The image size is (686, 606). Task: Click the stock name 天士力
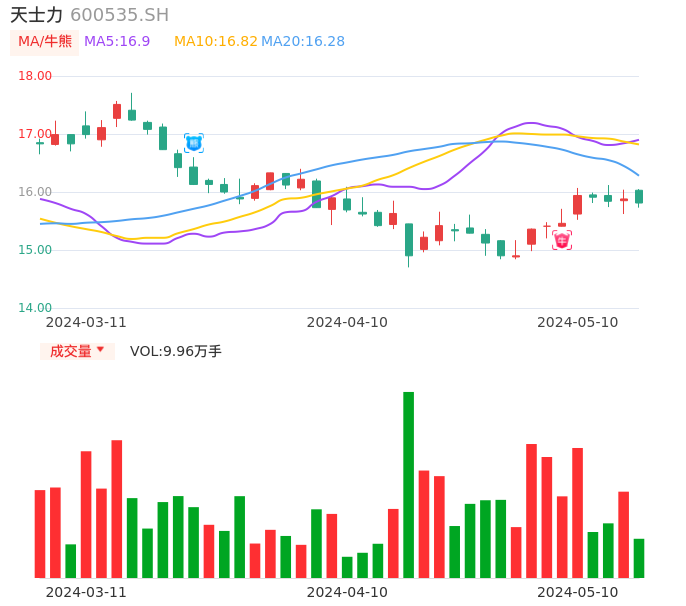(x=37, y=15)
